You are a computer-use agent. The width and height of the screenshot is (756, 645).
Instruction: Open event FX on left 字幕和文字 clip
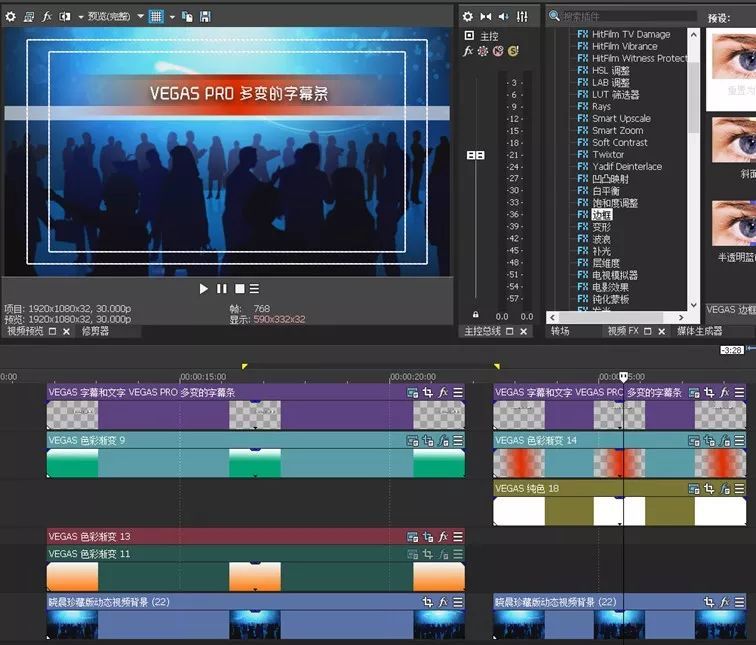(x=443, y=392)
